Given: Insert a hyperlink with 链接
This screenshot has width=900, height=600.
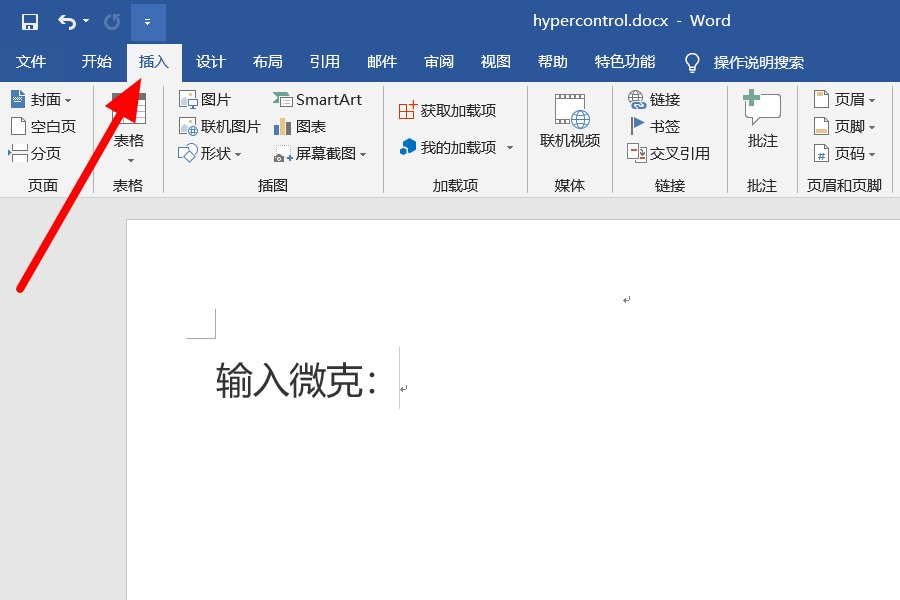Looking at the screenshot, I should 653,99.
